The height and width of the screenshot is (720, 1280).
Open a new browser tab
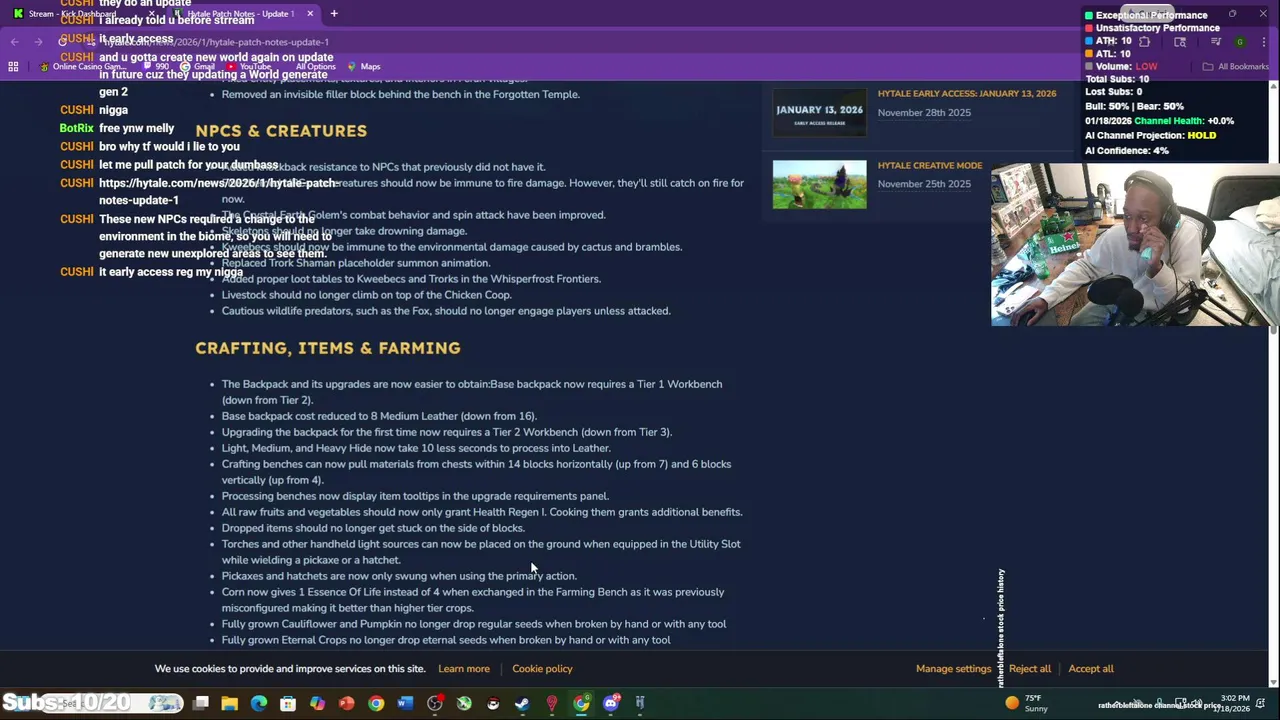pos(334,14)
